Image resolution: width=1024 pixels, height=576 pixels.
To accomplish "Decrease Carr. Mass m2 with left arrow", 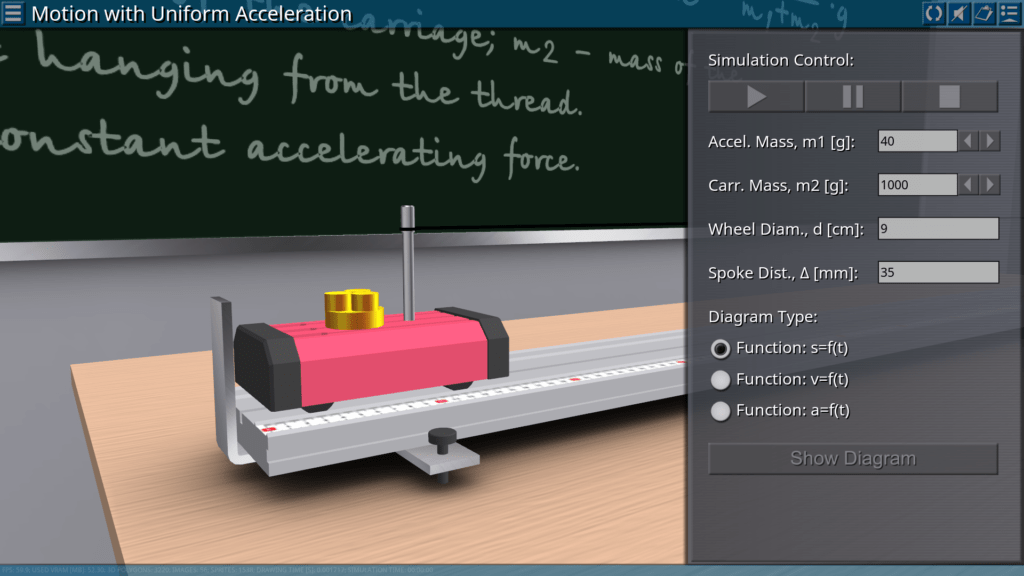I will coord(968,185).
